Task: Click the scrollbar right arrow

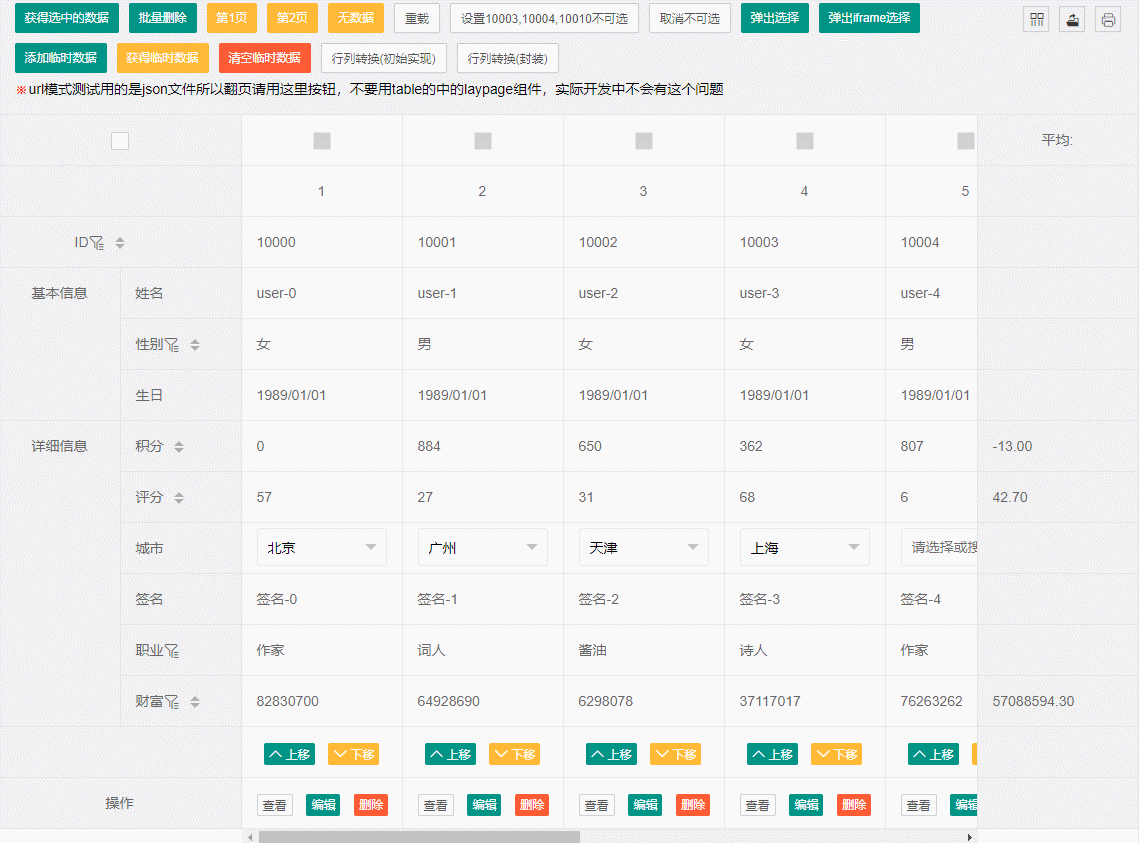Action: tap(970, 837)
